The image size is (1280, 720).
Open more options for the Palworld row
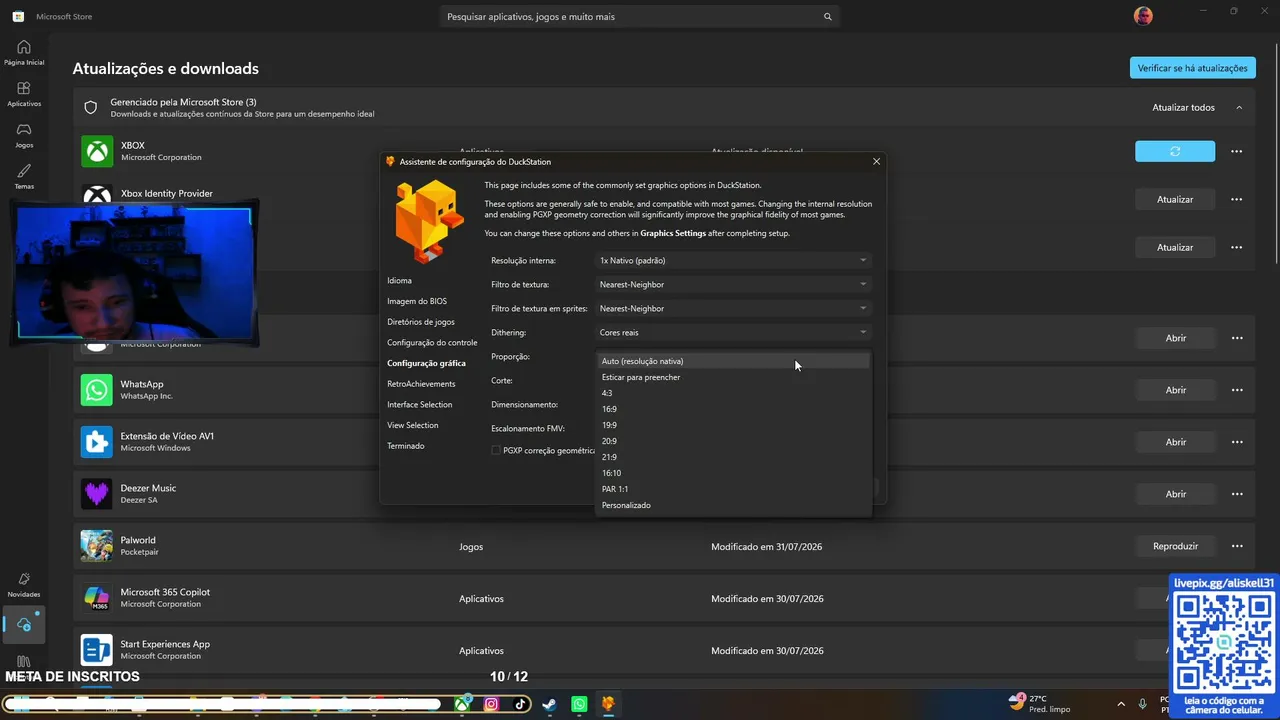point(1237,546)
